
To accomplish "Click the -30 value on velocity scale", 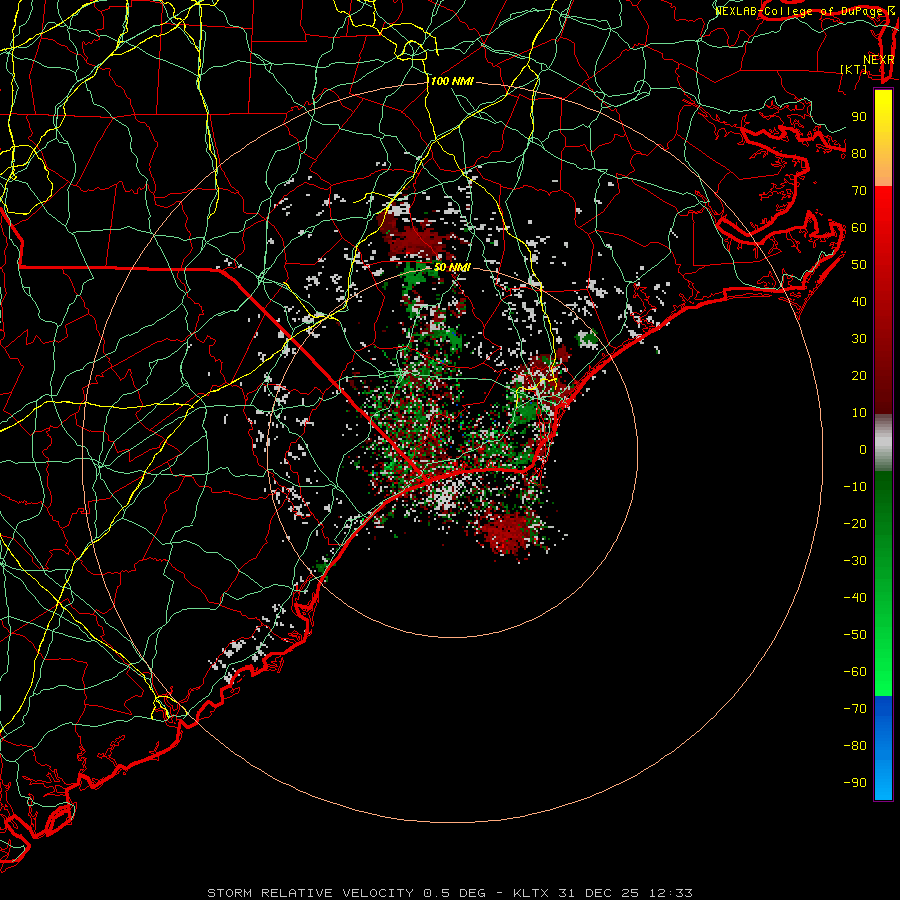I will [855, 561].
